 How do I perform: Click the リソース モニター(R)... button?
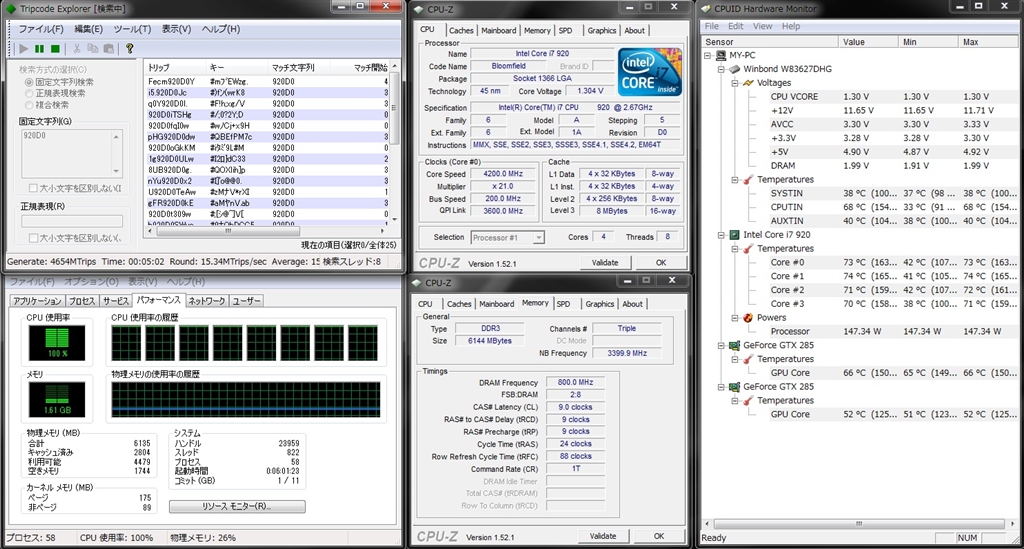coord(236,506)
